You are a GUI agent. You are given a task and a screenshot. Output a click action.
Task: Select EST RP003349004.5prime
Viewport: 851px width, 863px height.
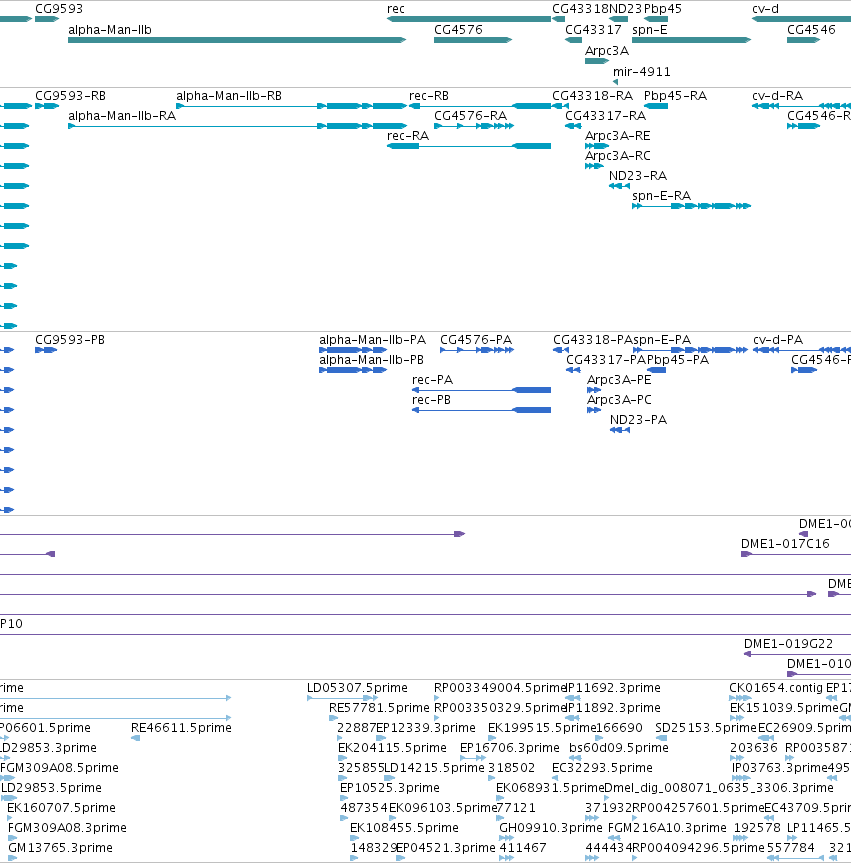pyautogui.click(x=500, y=687)
